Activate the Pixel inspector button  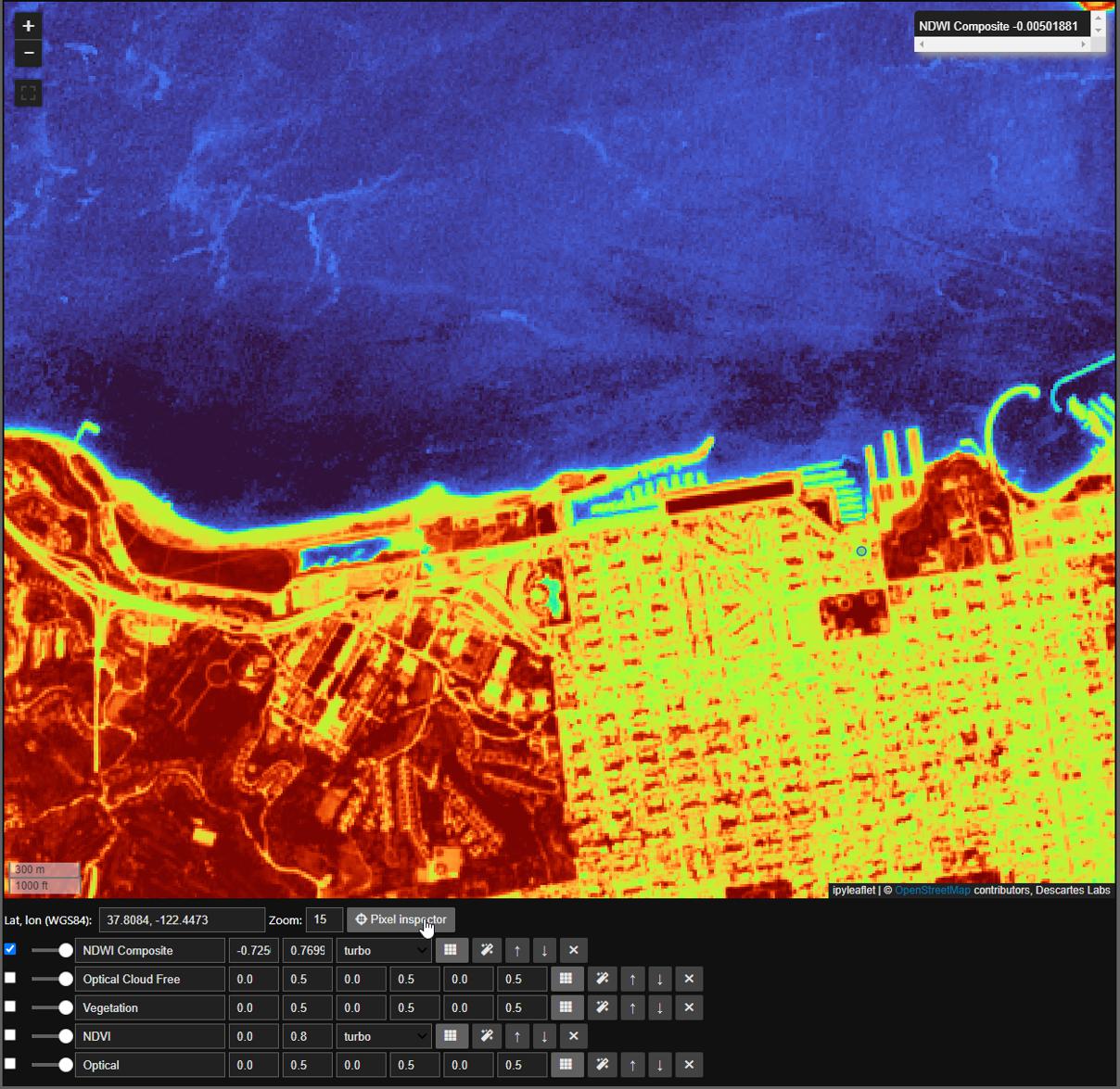tap(401, 919)
